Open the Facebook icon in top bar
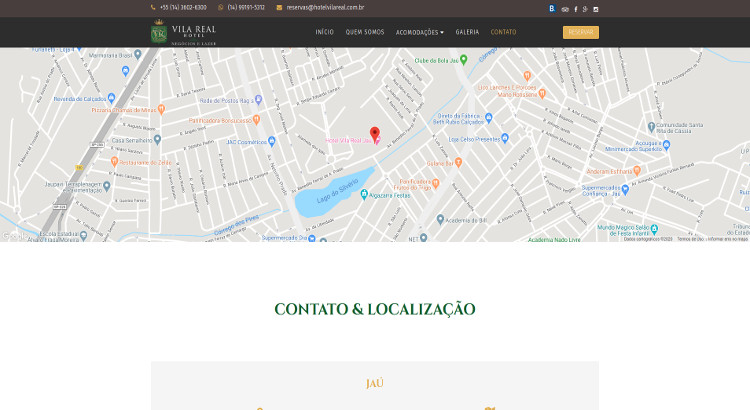750x410 pixels. tap(575, 9)
